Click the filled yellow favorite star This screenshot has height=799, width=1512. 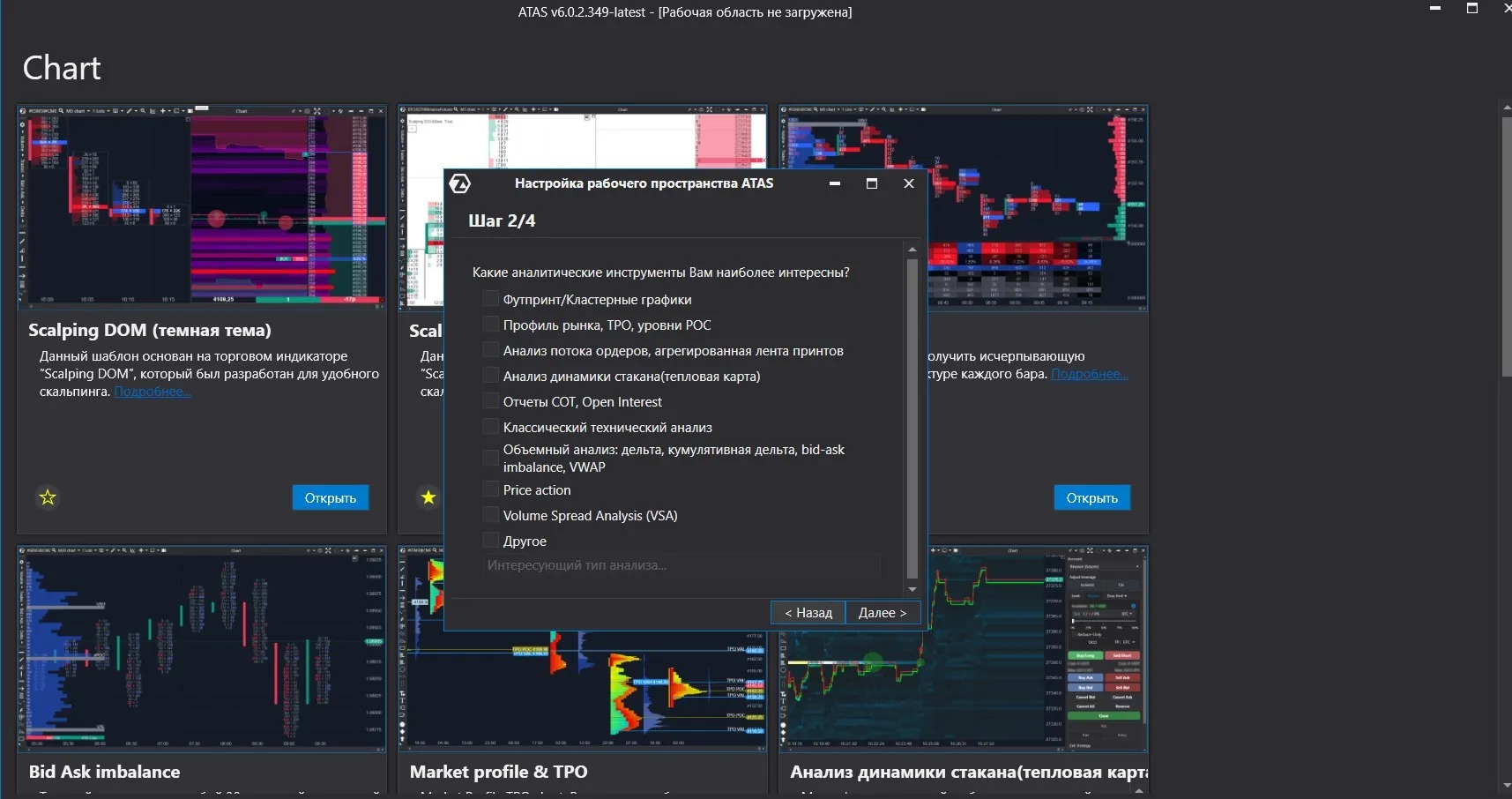click(x=428, y=497)
